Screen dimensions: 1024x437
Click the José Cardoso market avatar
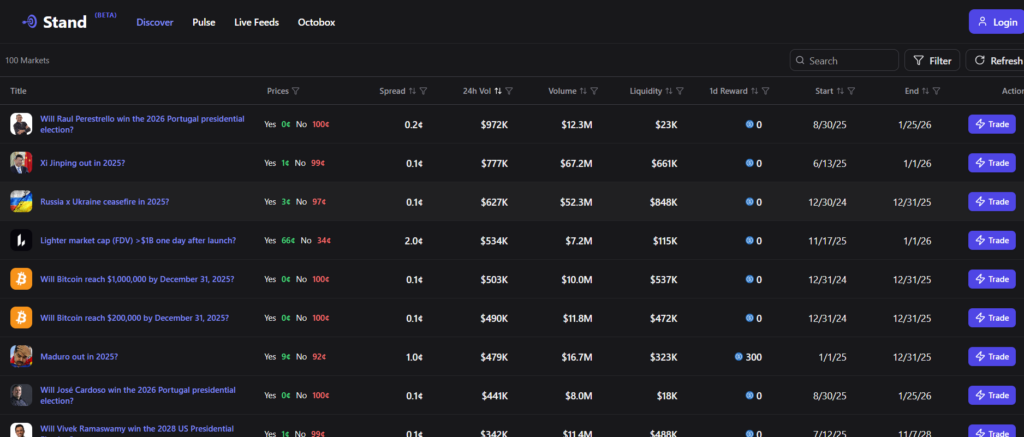[21, 395]
